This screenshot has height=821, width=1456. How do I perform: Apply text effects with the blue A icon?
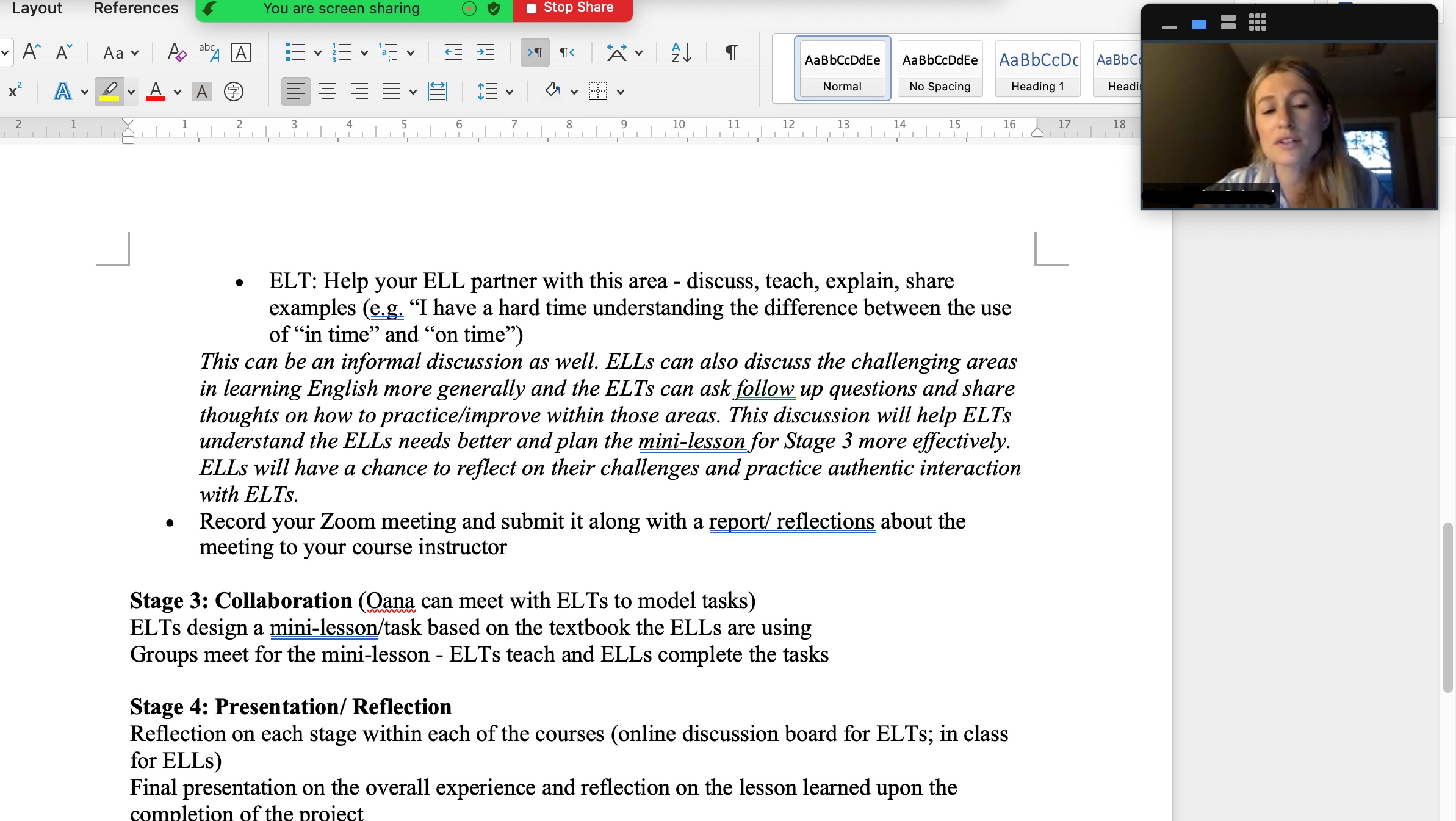point(63,92)
